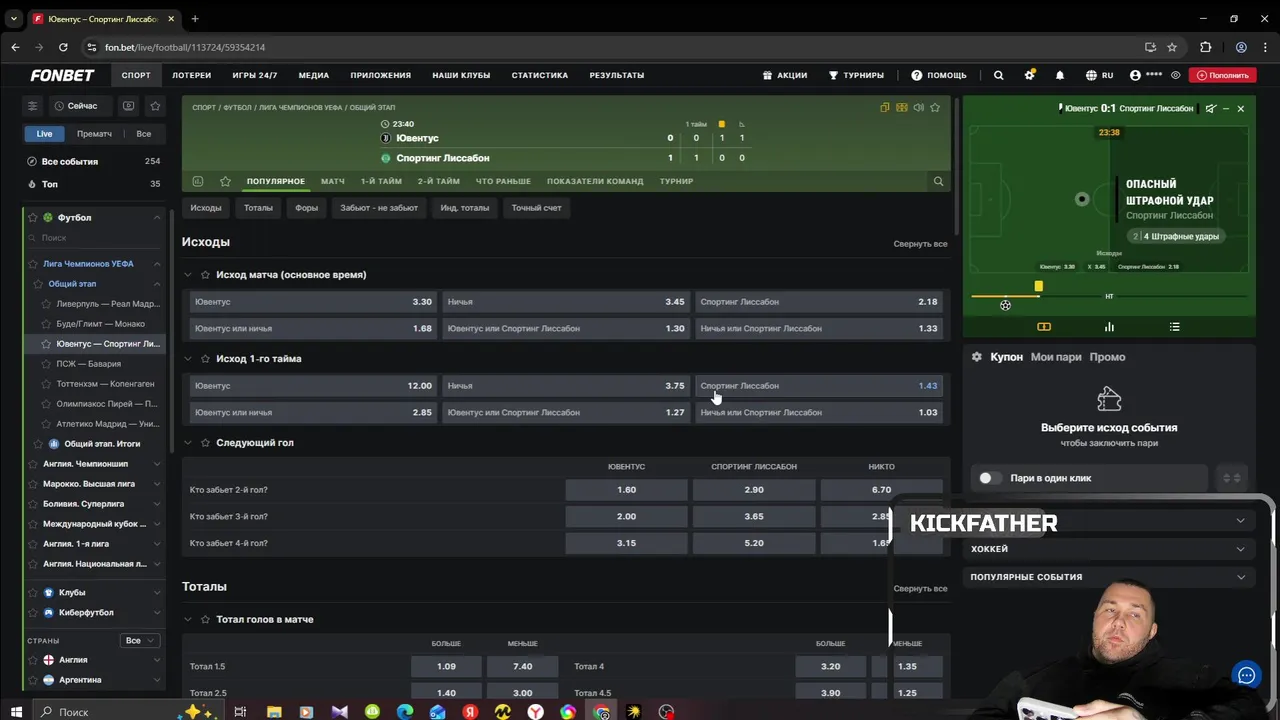Click the match timeline progress bar
Image resolution: width=1280 pixels, height=720 pixels.
click(x=1109, y=297)
